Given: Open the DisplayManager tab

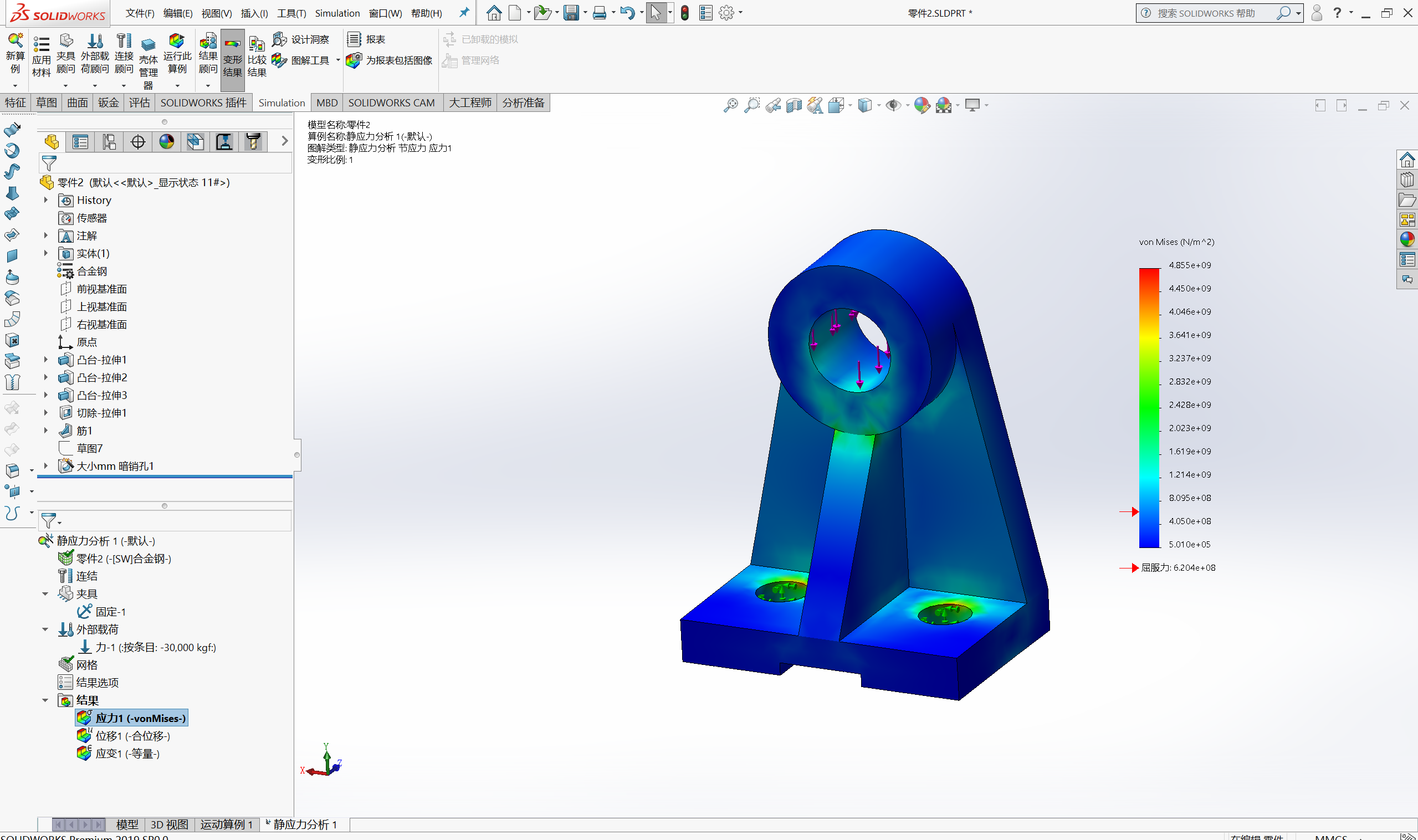Looking at the screenshot, I should point(167,141).
